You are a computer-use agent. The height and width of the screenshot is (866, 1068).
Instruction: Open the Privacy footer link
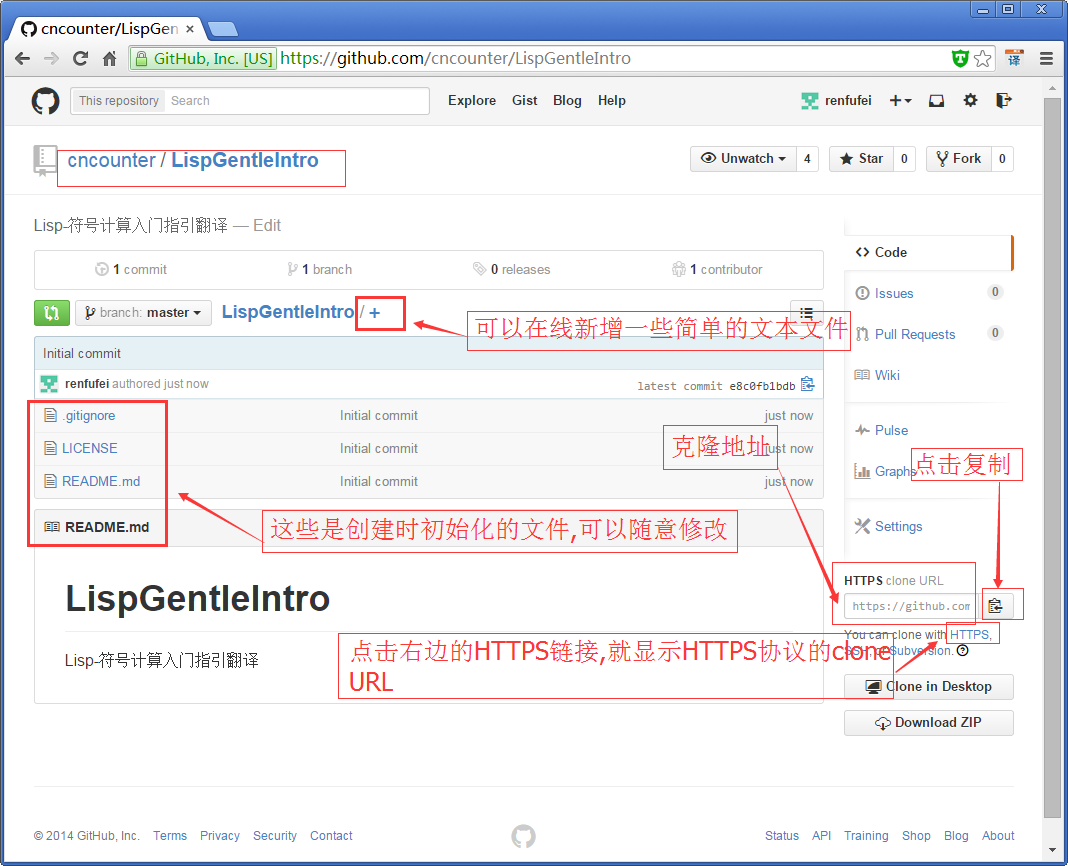[x=219, y=836]
